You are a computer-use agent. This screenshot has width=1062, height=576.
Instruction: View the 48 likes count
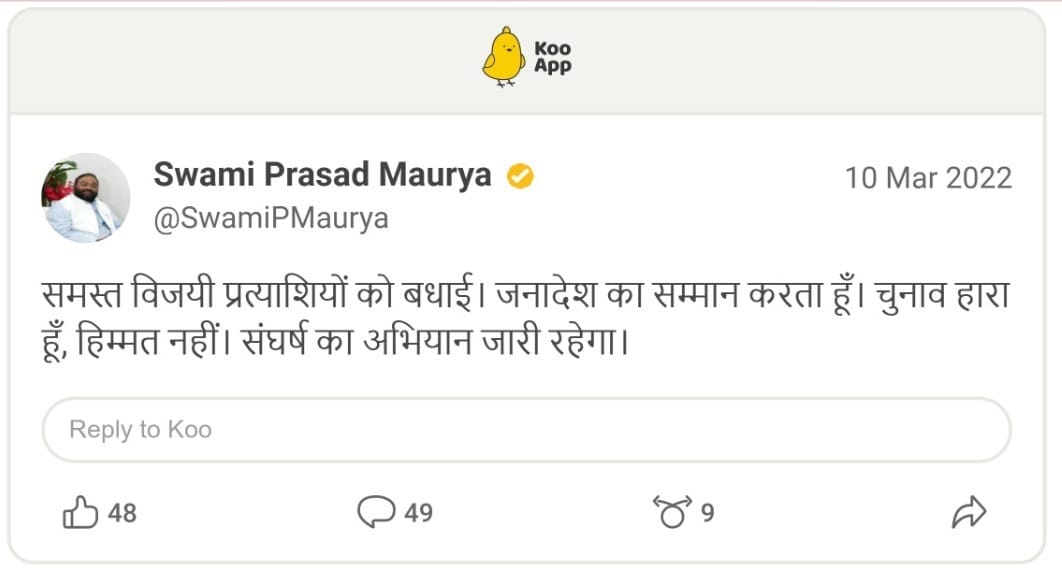122,513
